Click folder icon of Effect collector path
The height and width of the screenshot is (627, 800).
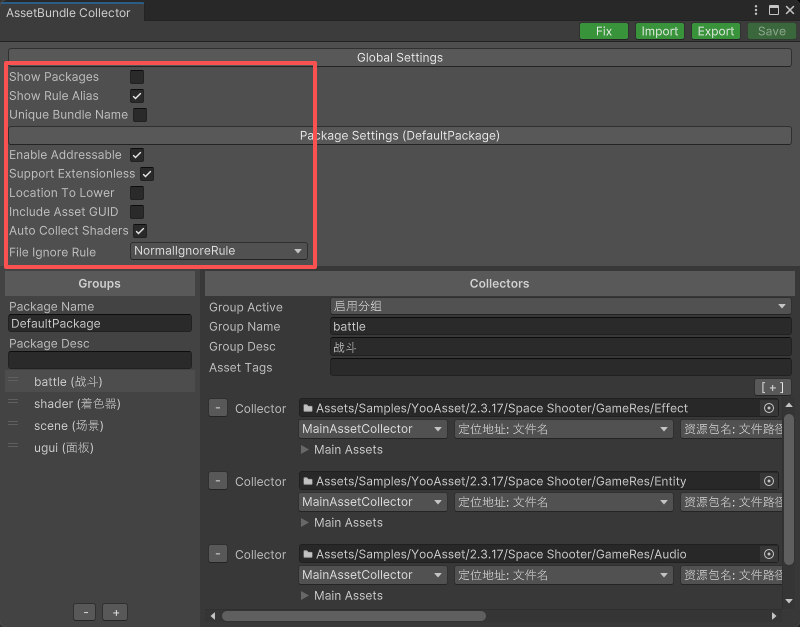coord(308,408)
